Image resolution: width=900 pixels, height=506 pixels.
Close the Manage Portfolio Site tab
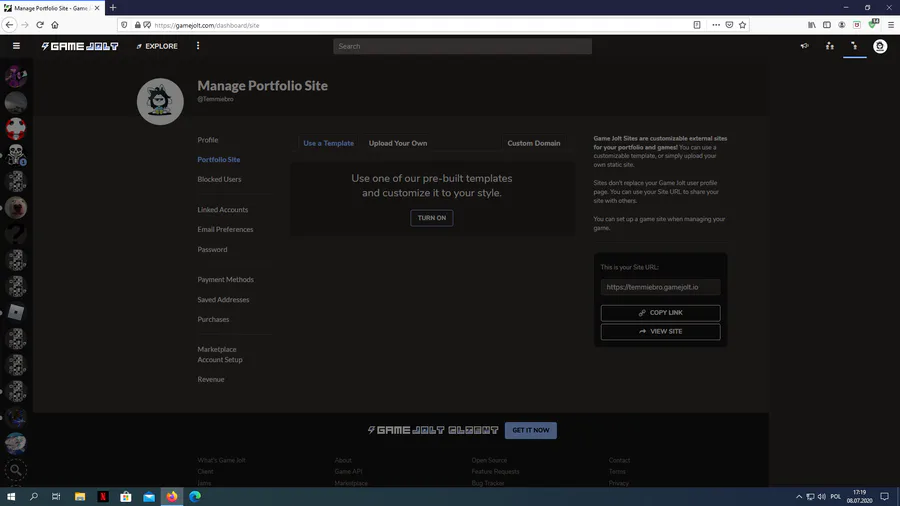(97, 8)
